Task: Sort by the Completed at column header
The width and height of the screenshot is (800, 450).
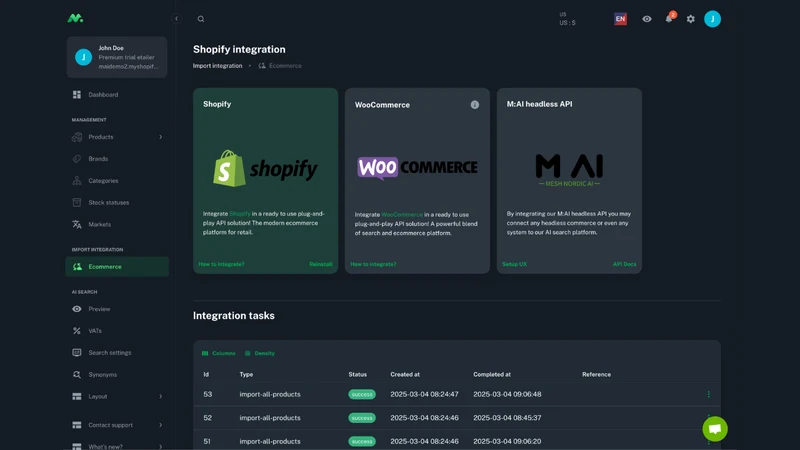Action: pyautogui.click(x=492, y=374)
